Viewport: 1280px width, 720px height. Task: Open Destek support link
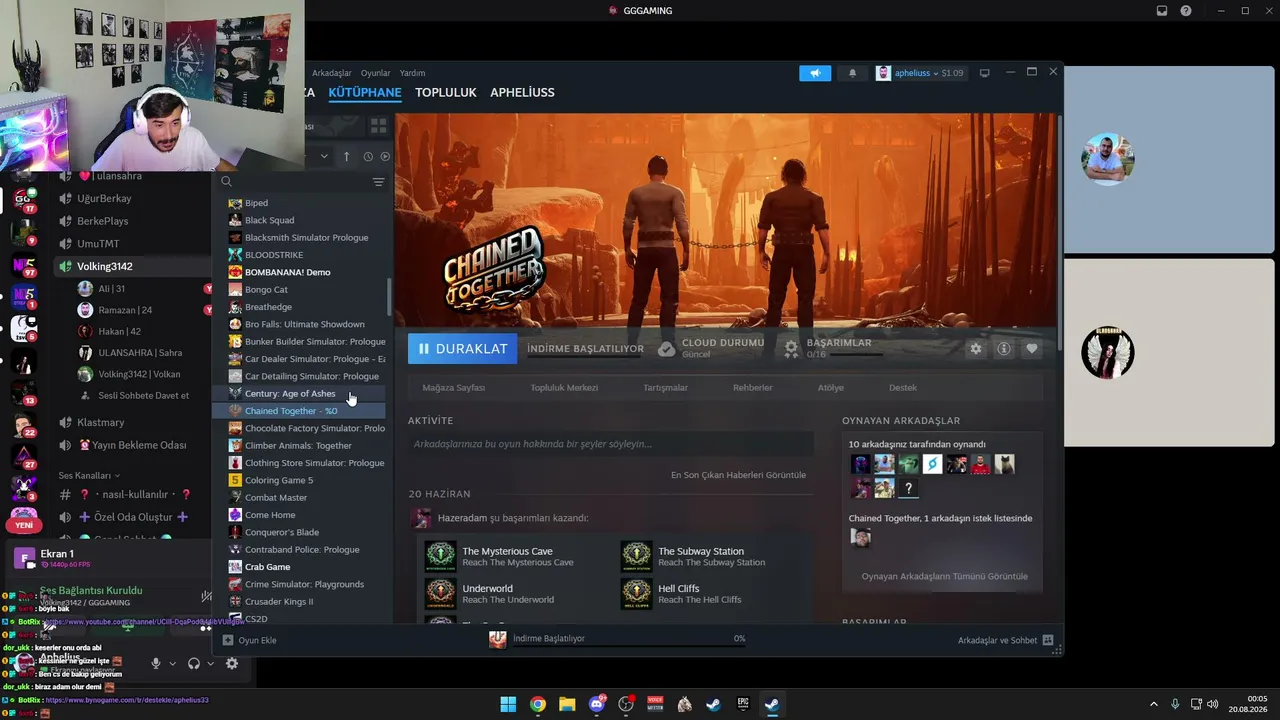[903, 387]
